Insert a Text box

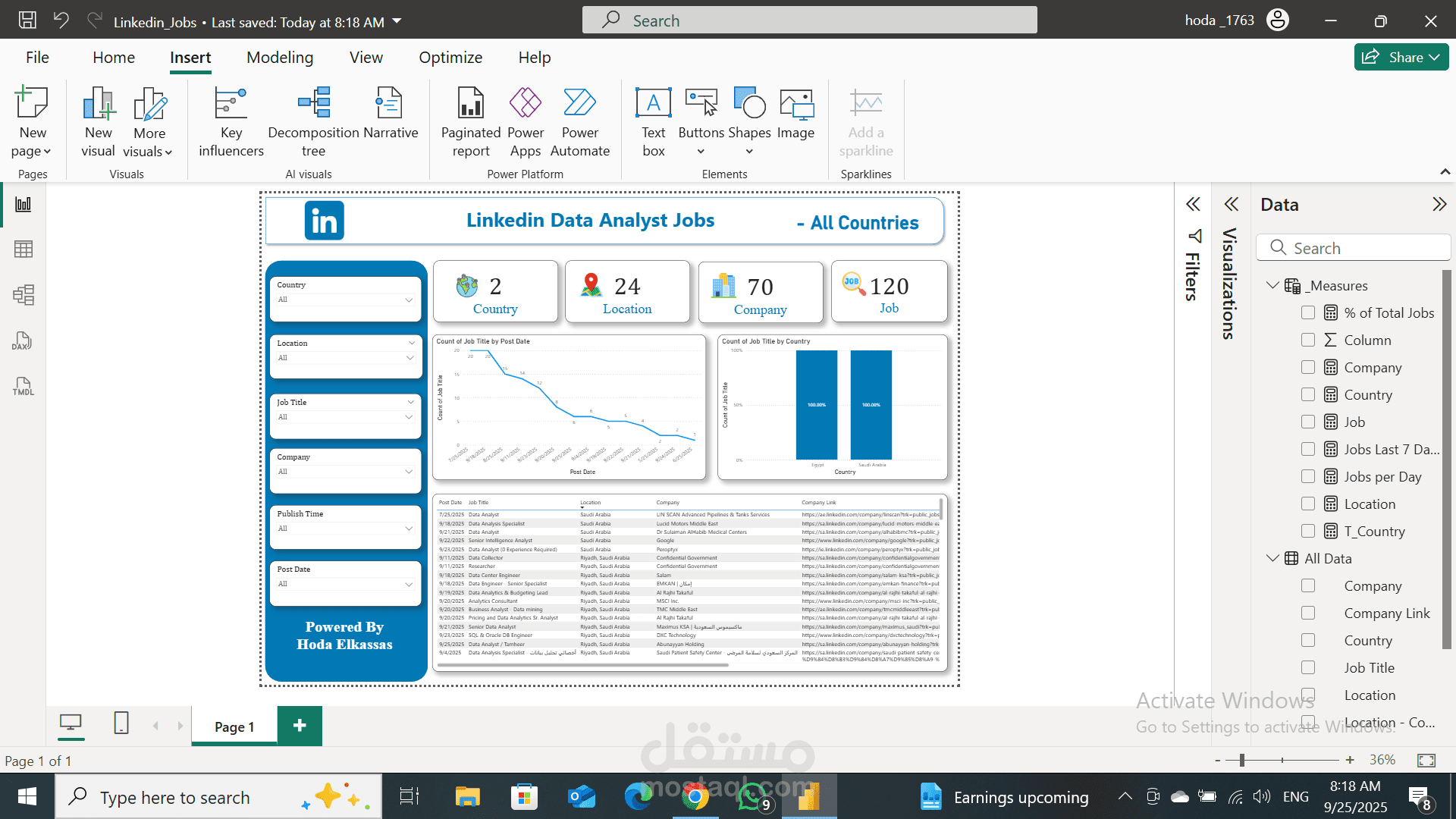(x=653, y=121)
